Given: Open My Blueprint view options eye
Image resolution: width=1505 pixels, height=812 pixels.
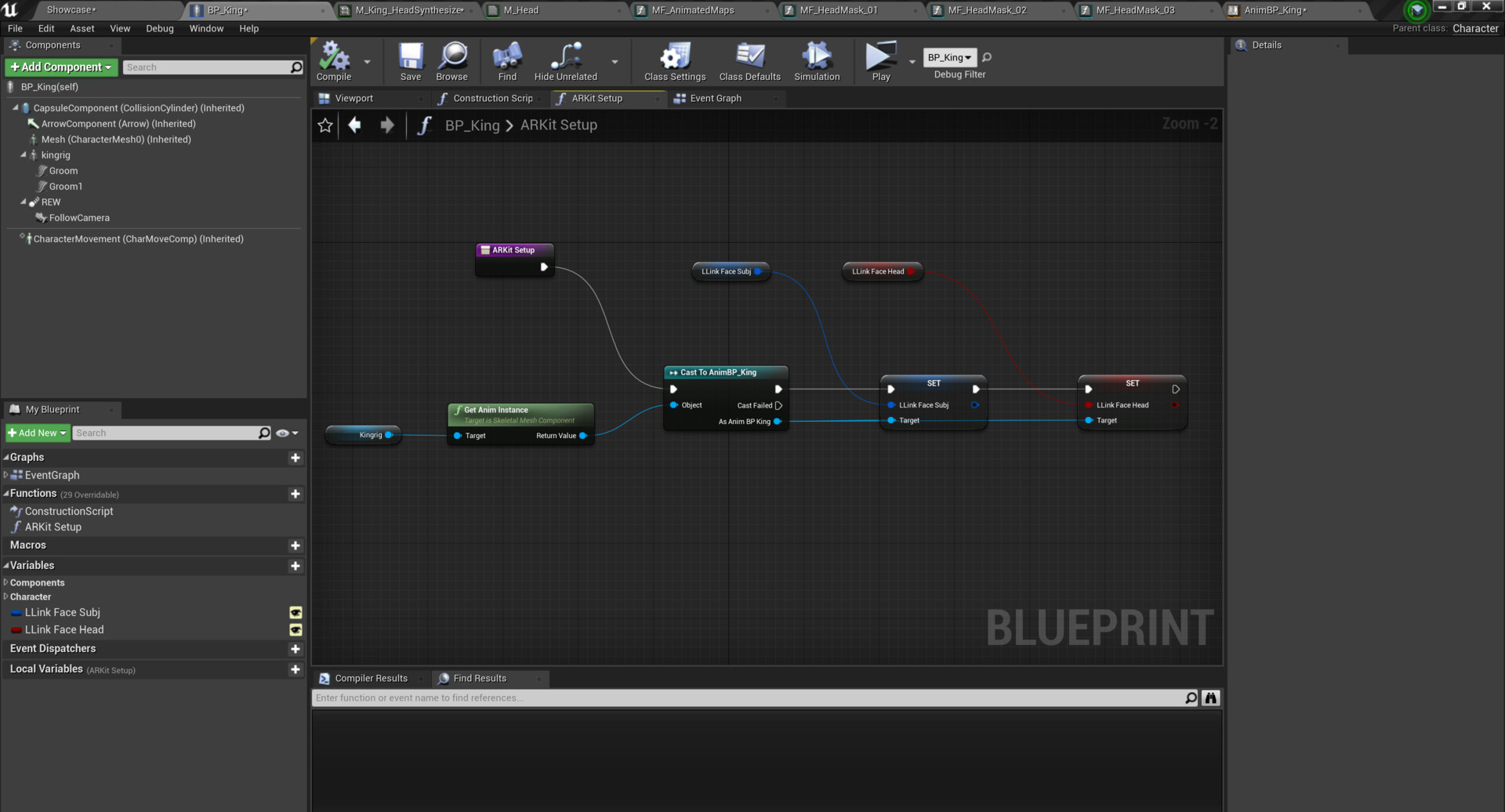Looking at the screenshot, I should tap(287, 433).
